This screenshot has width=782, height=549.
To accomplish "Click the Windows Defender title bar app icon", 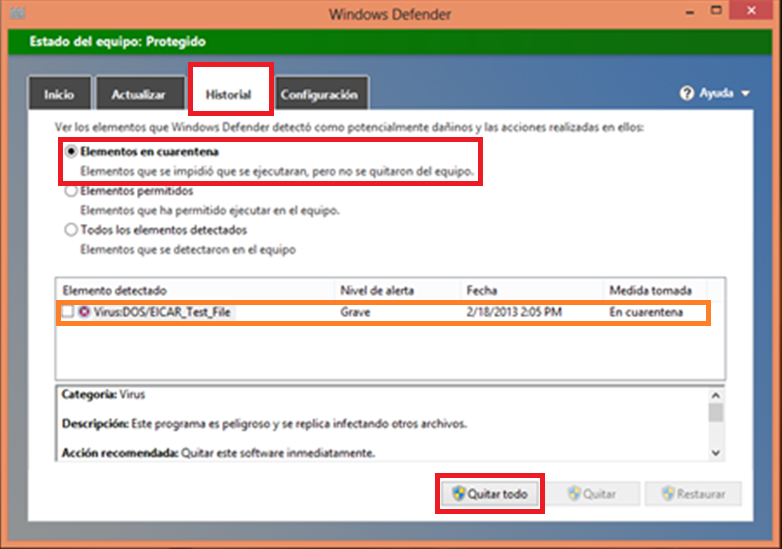I will click(17, 12).
